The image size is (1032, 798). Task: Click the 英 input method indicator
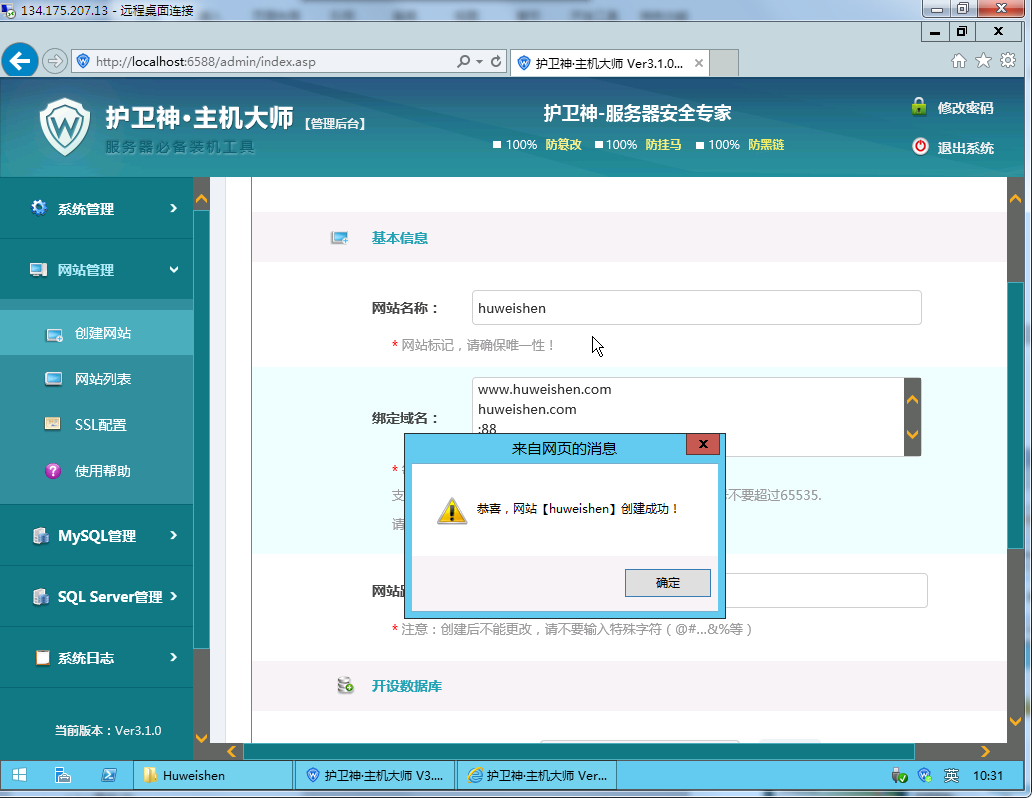click(x=952, y=776)
